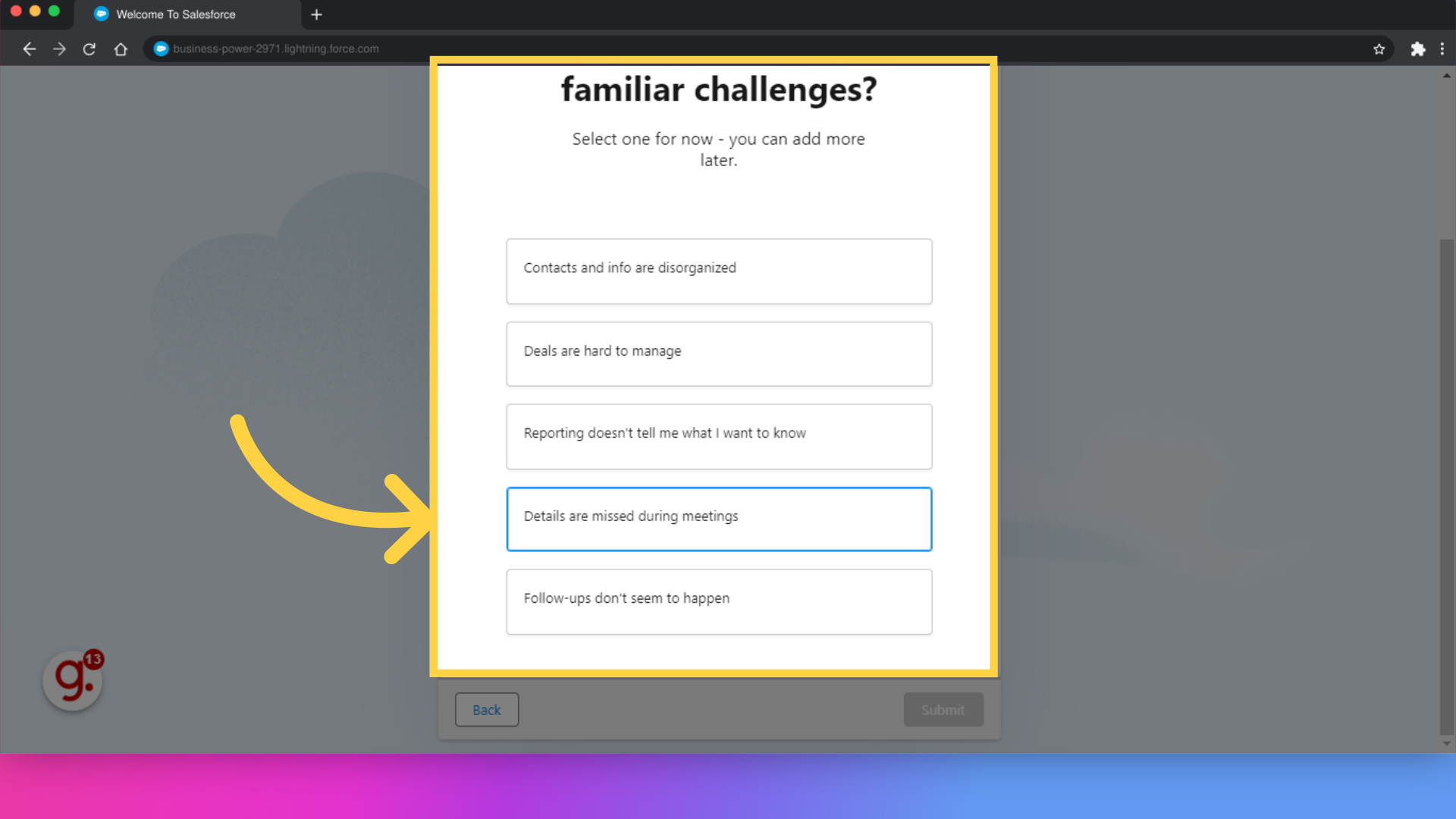Click the Salesforce cloud icon in browser tab
The height and width of the screenshot is (819, 1456).
click(101, 14)
